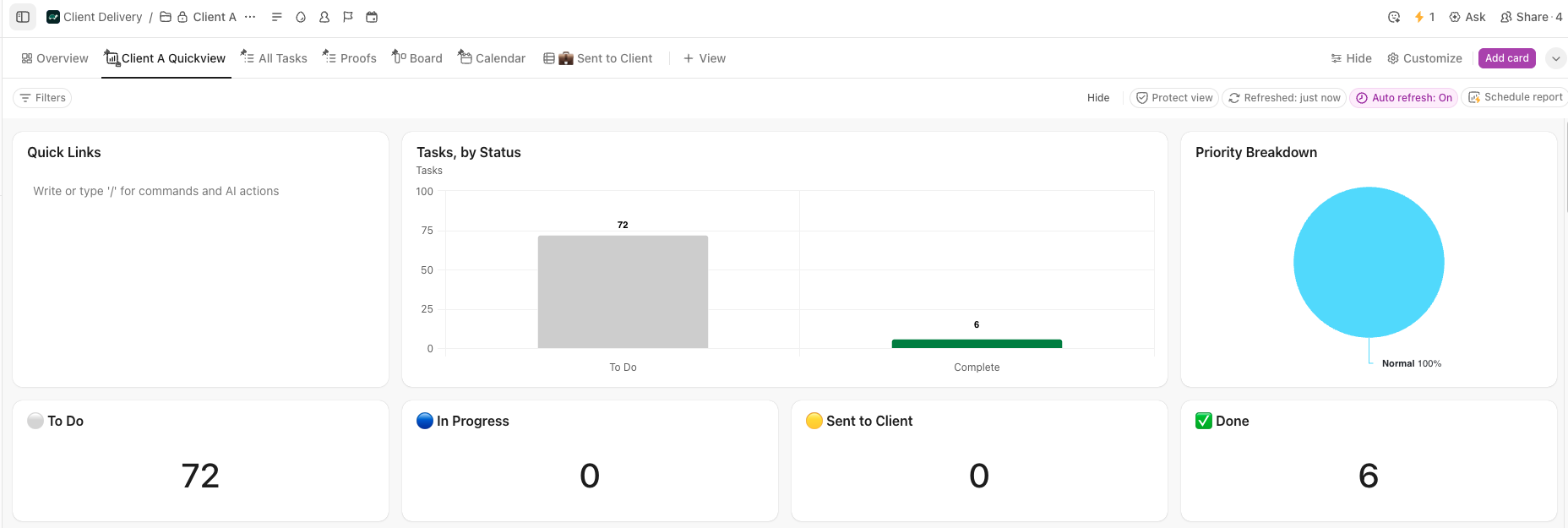This screenshot has width=1568, height=528.
Task: Click the smiley face icon in the top bar
Action: click(1394, 17)
